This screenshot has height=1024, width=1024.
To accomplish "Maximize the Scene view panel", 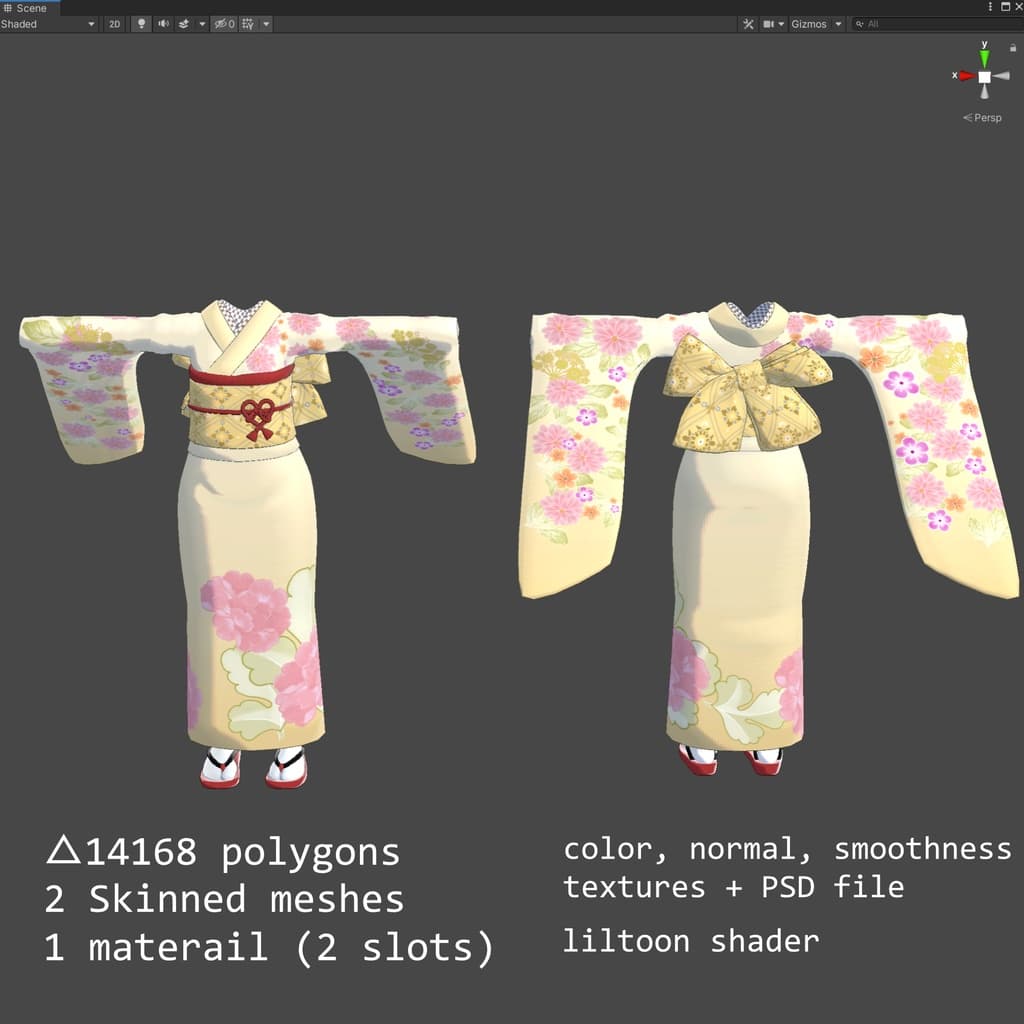I will (x=1006, y=7).
